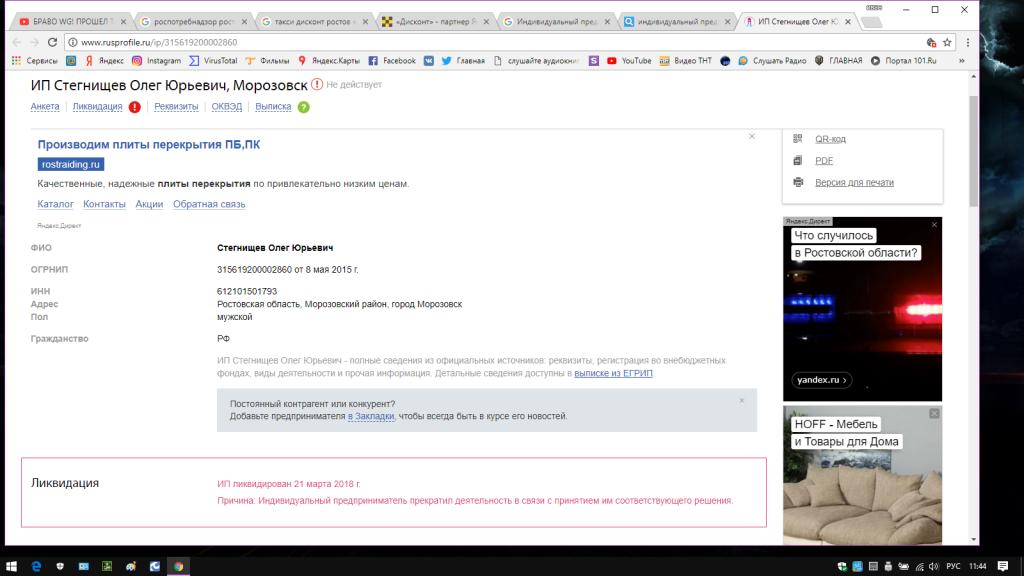This screenshot has width=1024, height=576.
Task: Open the Windows Start menu
Action: click(11, 566)
